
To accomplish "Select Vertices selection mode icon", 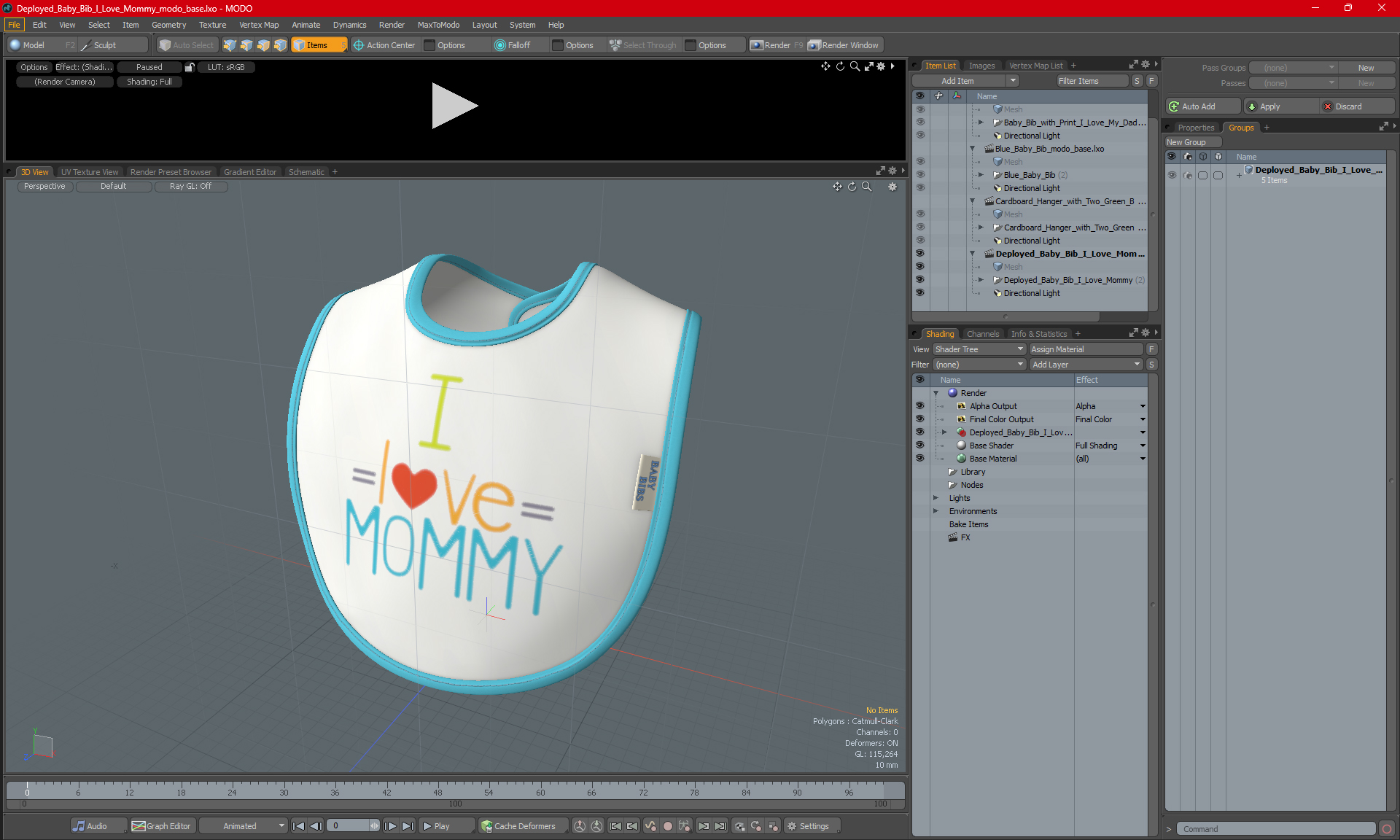I will tap(230, 45).
